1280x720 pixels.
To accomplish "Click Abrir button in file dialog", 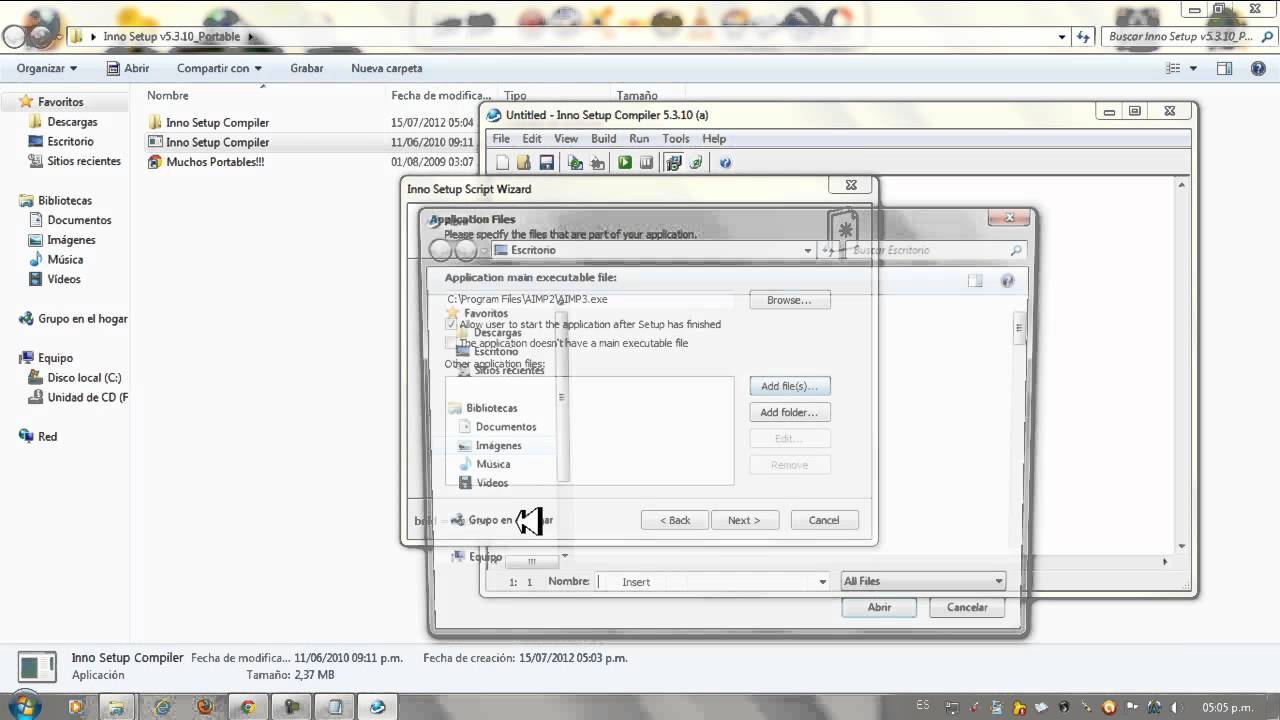I will (x=880, y=607).
